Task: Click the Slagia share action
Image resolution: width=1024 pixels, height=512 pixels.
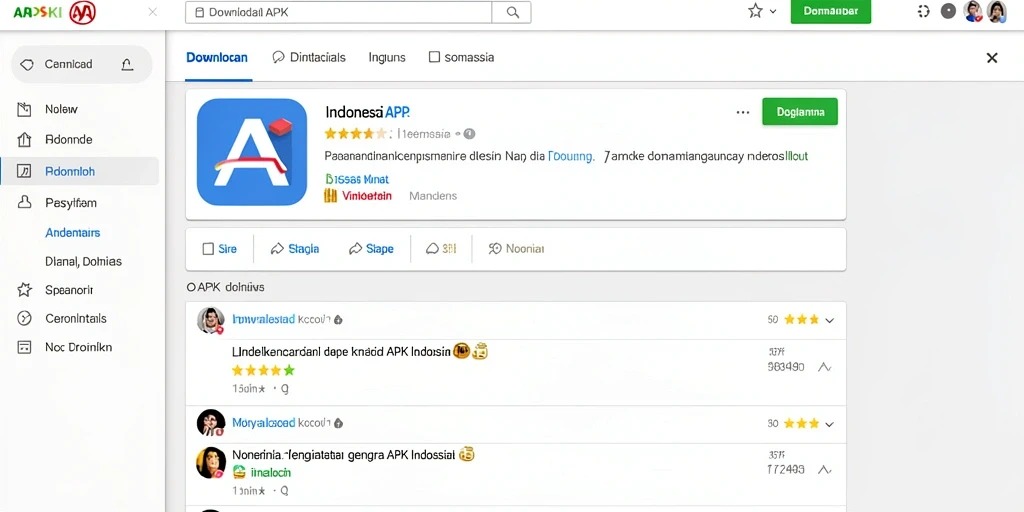Action: tap(295, 249)
